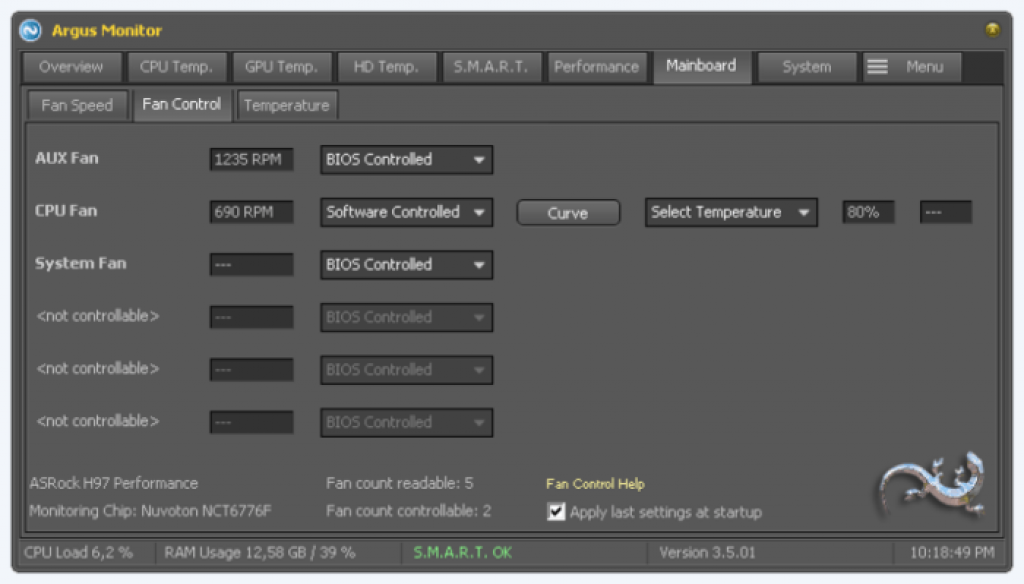The height and width of the screenshot is (584, 1024).
Task: Open the Menu via the hamburger icon
Action: [x=878, y=67]
